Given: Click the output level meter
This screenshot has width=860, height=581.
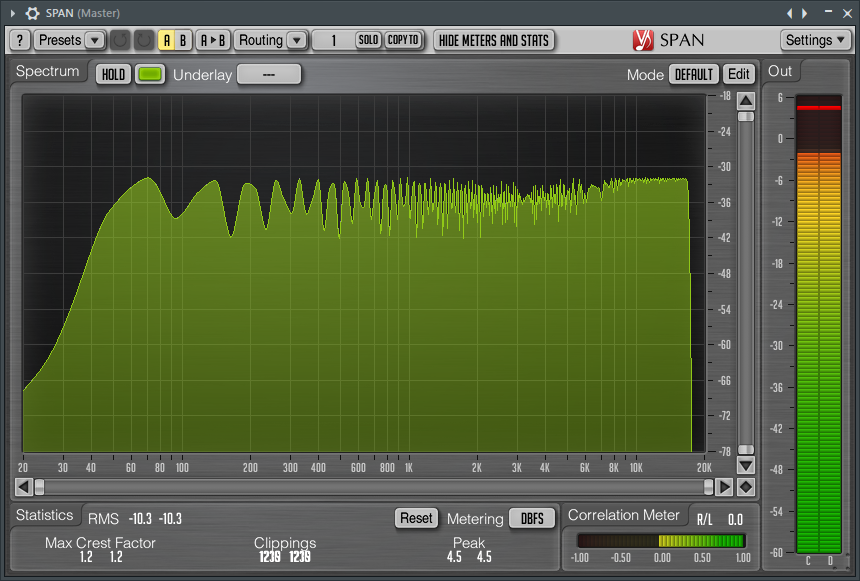Looking at the screenshot, I should coord(819,324).
